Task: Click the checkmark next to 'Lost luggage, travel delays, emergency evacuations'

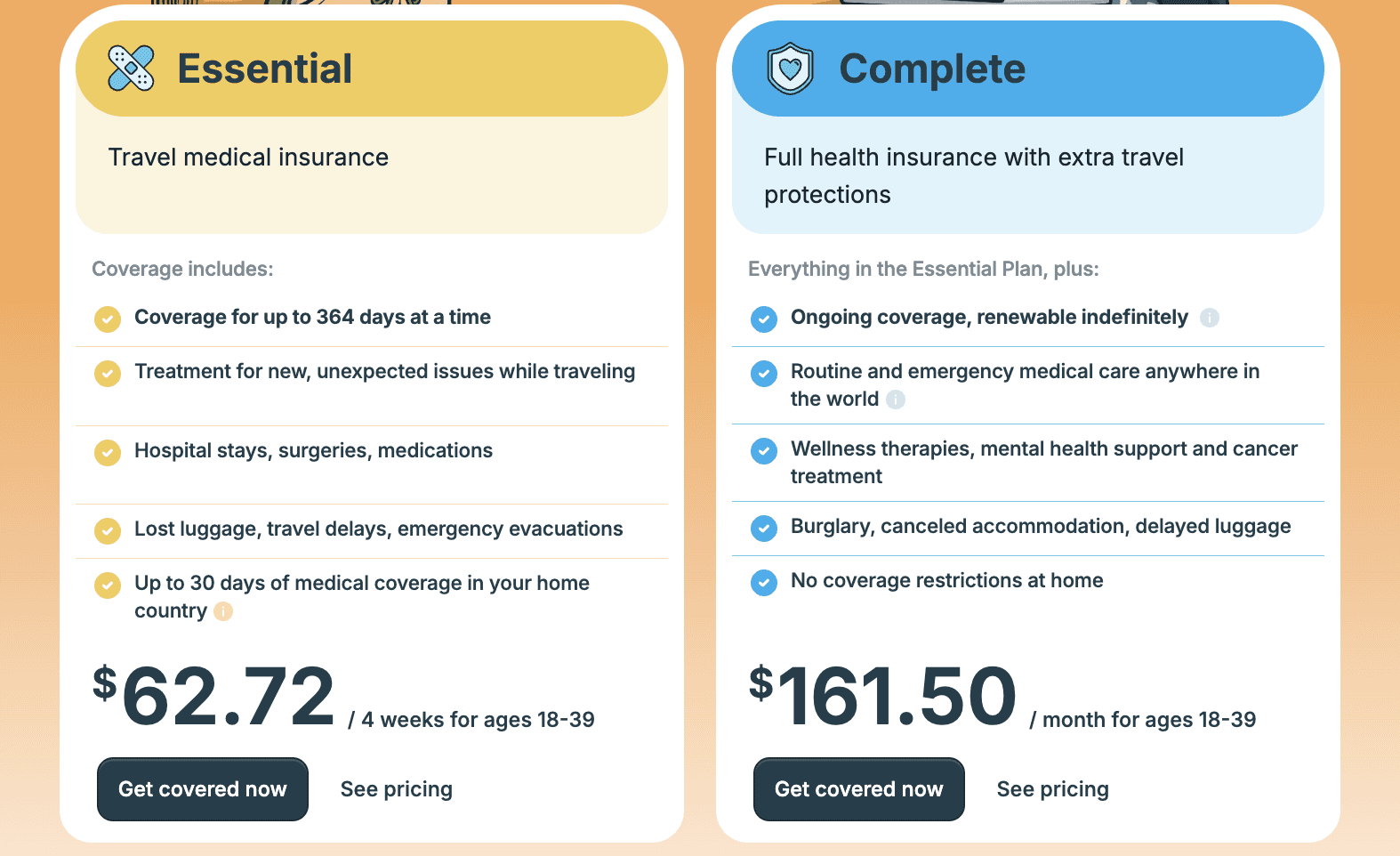Action: 107,530
